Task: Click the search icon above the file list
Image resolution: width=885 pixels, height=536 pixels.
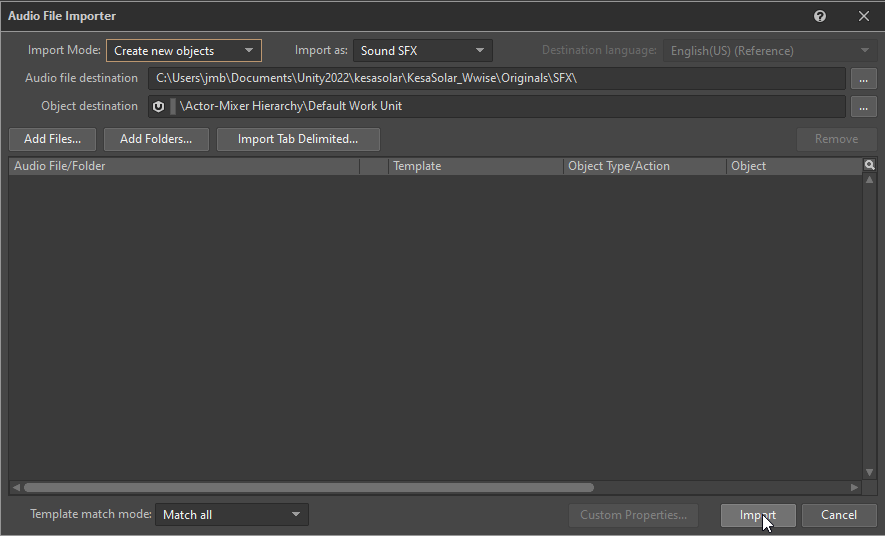Action: (x=869, y=165)
